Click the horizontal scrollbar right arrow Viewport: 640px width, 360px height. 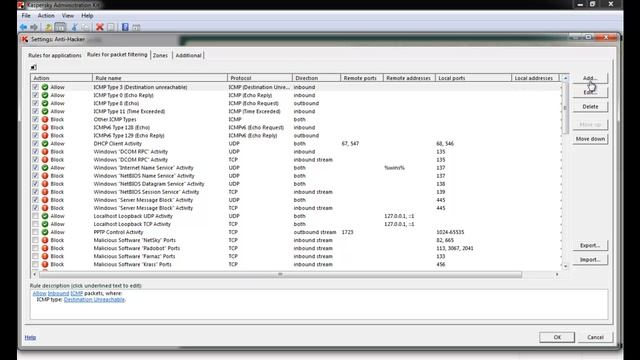(x=557, y=274)
